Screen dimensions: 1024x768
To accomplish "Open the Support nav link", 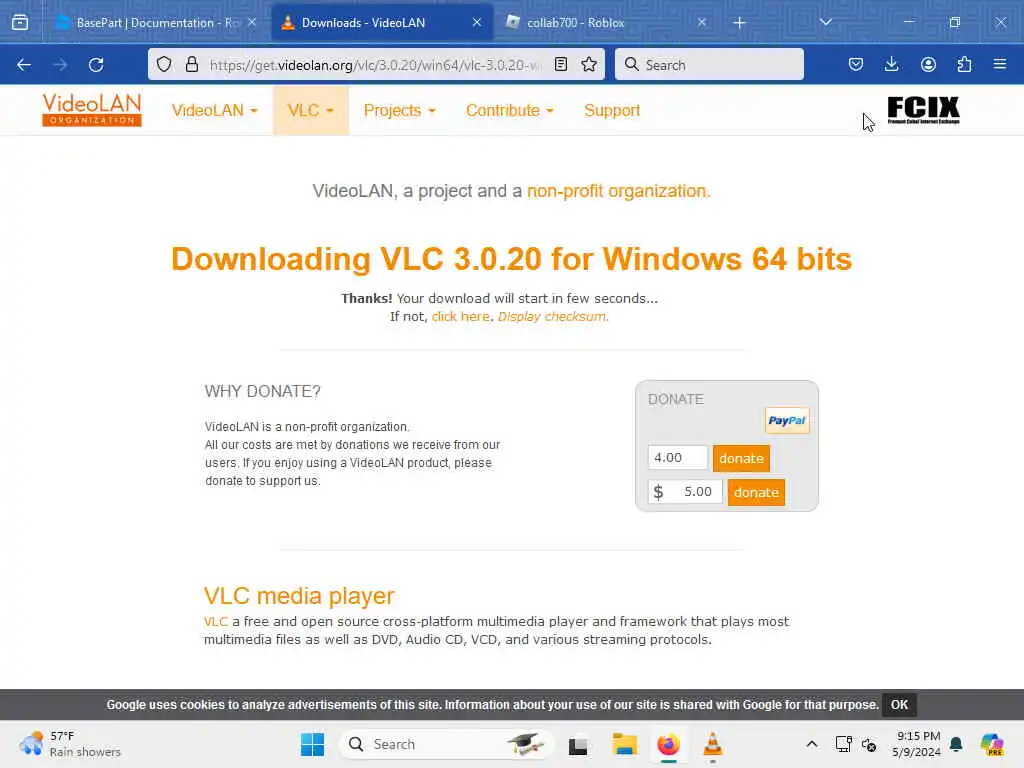I will tap(612, 110).
